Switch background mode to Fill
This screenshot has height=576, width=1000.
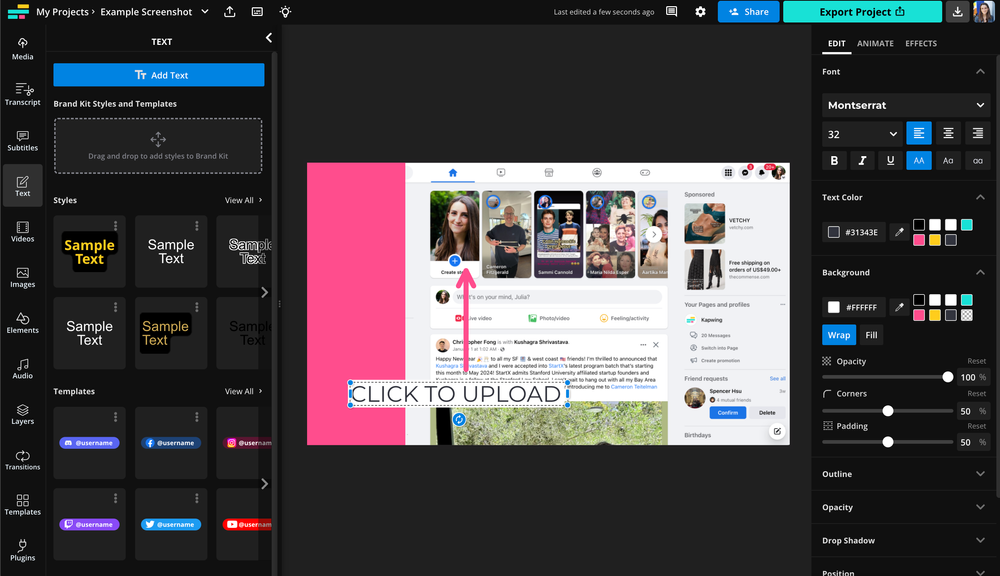tap(871, 334)
